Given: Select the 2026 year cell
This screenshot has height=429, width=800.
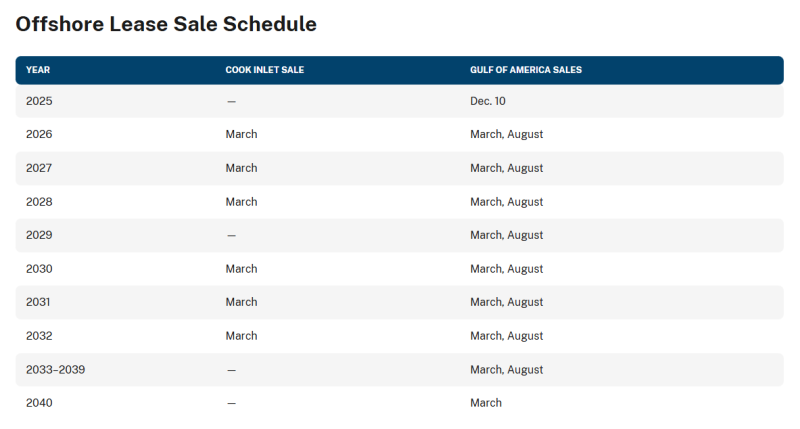Looking at the screenshot, I should (x=39, y=134).
